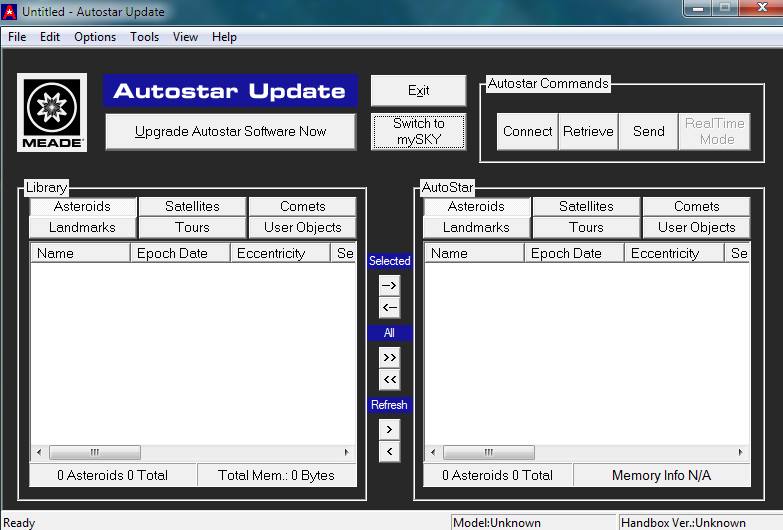Move selected item to AutoStar with right arrow

[389, 285]
